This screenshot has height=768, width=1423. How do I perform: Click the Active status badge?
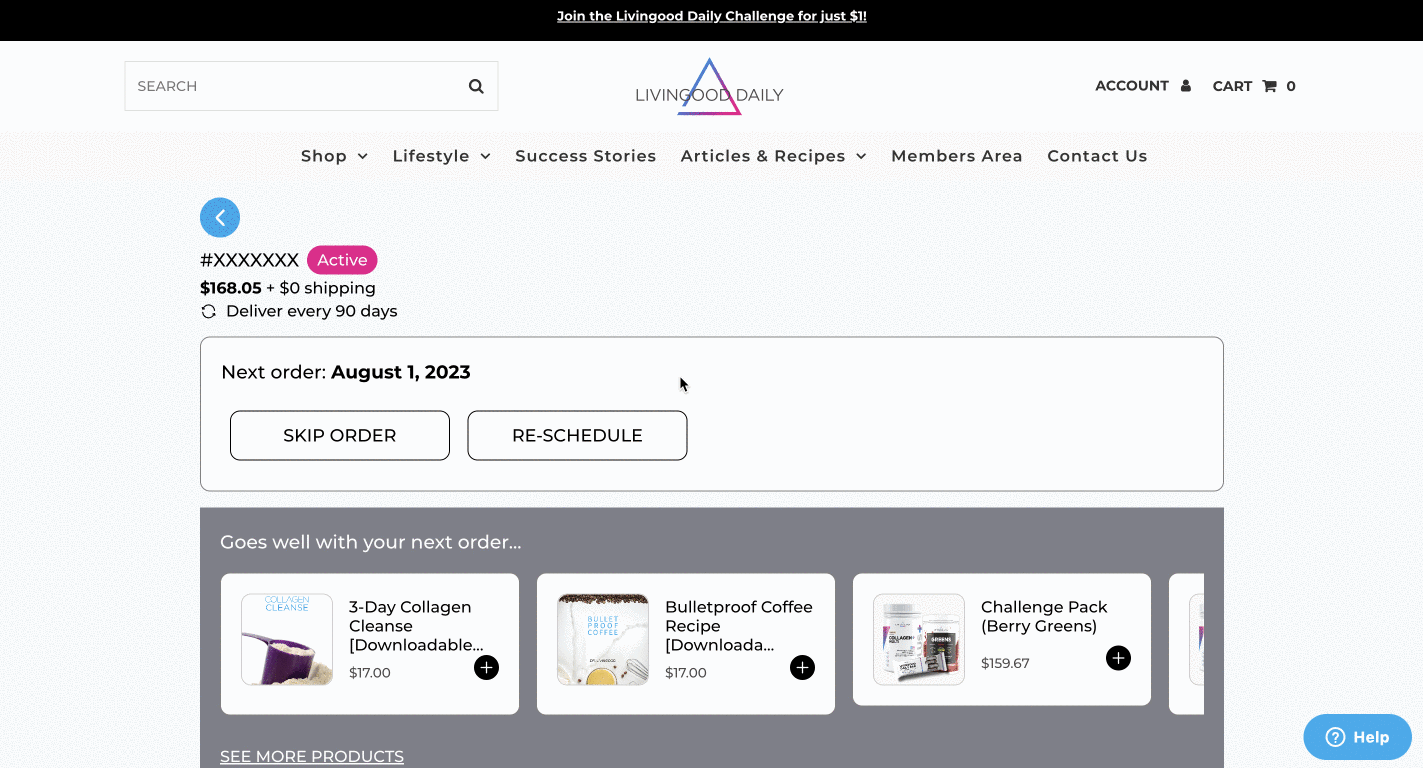tap(342, 260)
